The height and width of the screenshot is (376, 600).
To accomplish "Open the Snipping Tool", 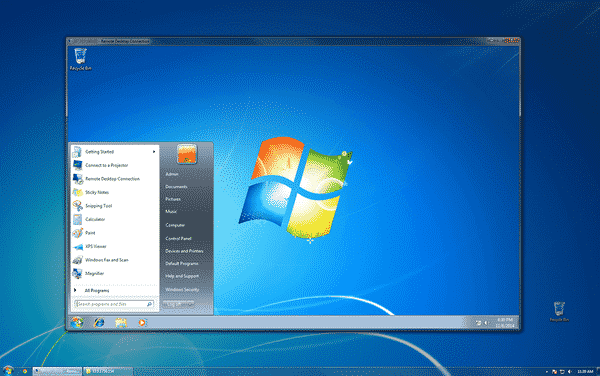I will (x=114, y=206).
